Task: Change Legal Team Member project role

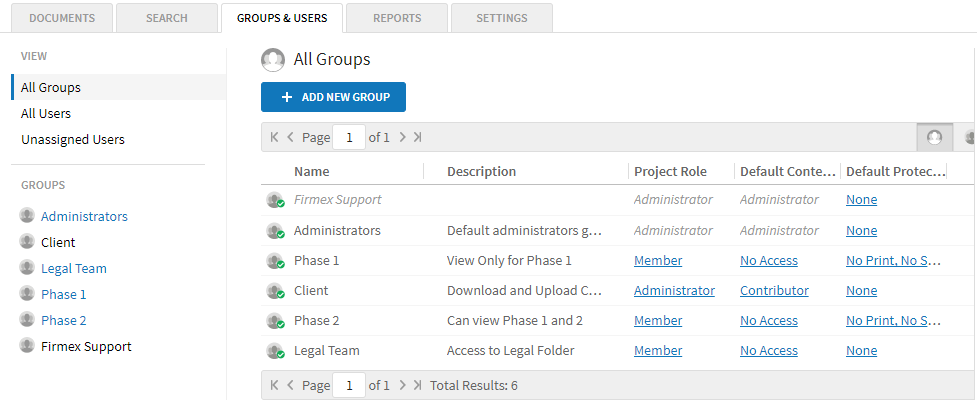Action: [658, 350]
